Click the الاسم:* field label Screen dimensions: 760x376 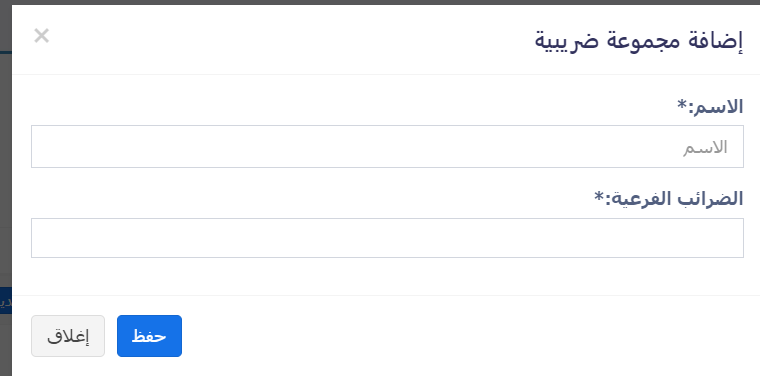coord(710,106)
